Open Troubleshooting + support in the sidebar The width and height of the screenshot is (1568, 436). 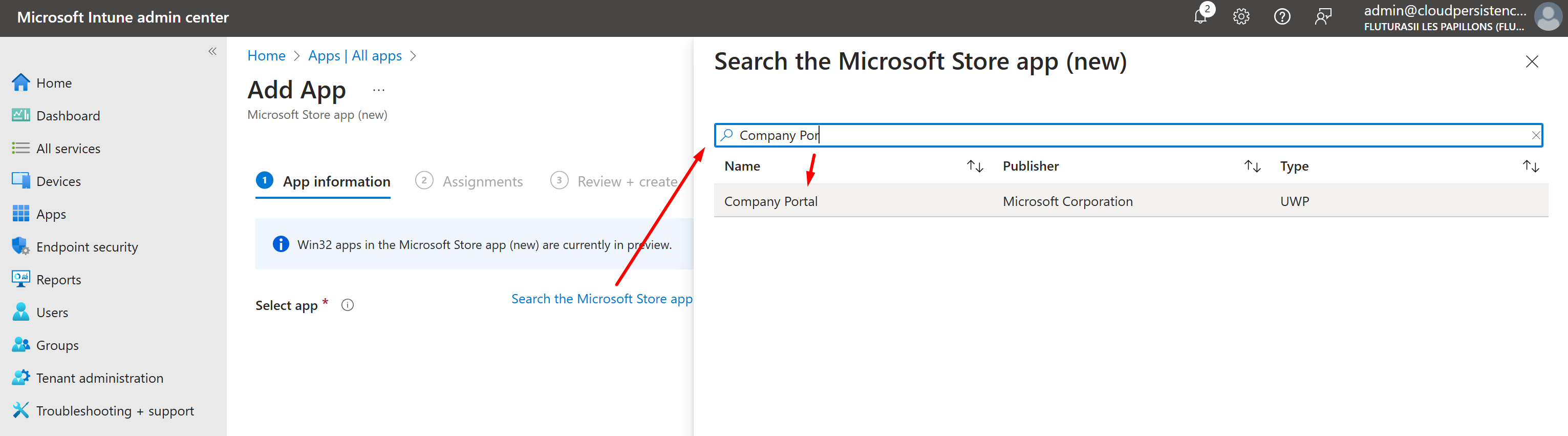pyautogui.click(x=115, y=411)
